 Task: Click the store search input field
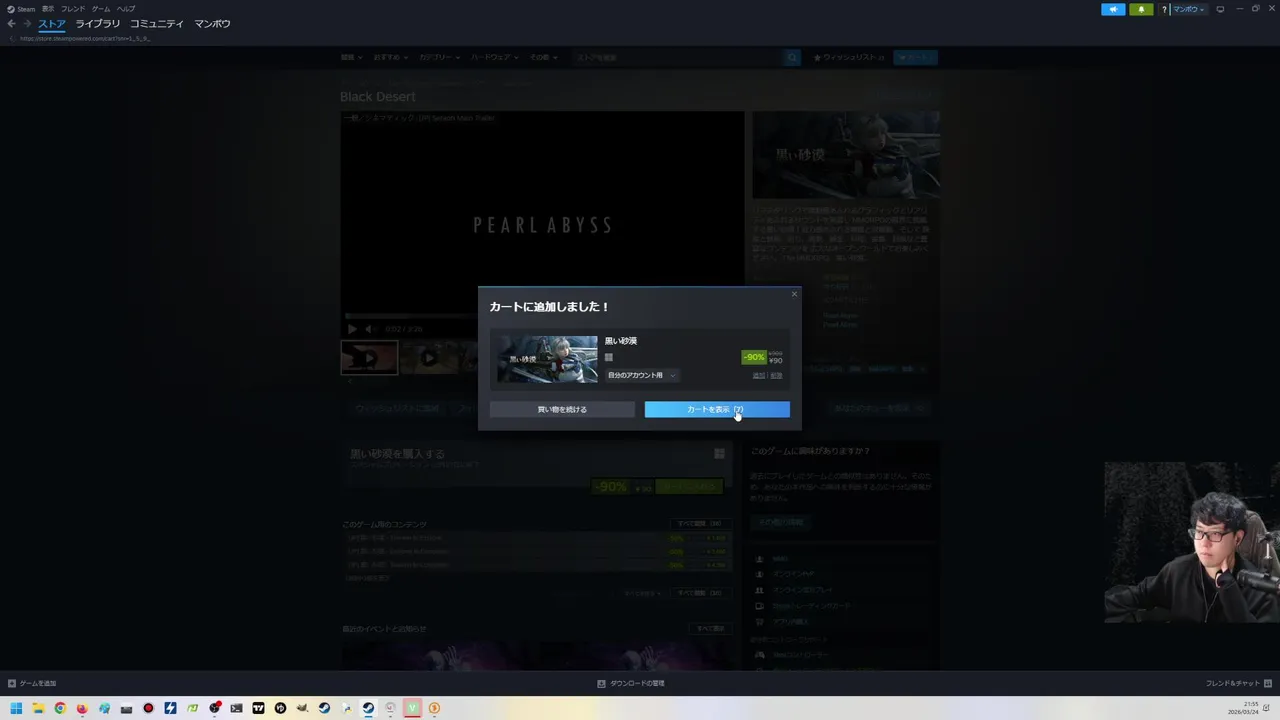(678, 58)
